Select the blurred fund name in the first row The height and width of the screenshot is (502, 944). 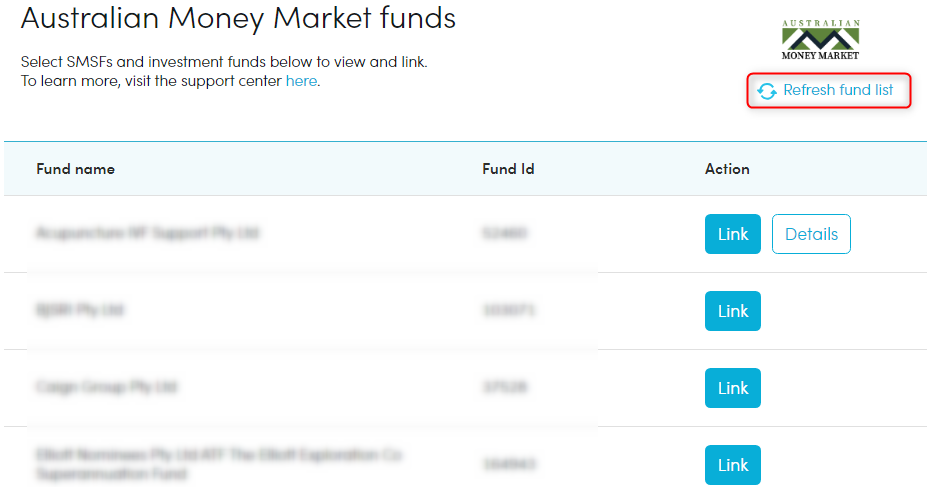tap(148, 233)
